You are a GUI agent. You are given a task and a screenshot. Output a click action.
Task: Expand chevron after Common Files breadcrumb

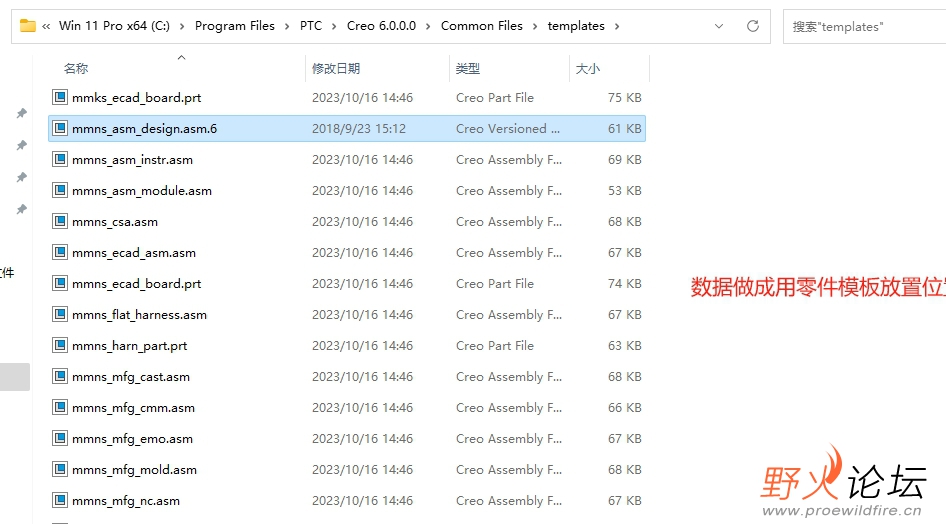click(x=535, y=27)
